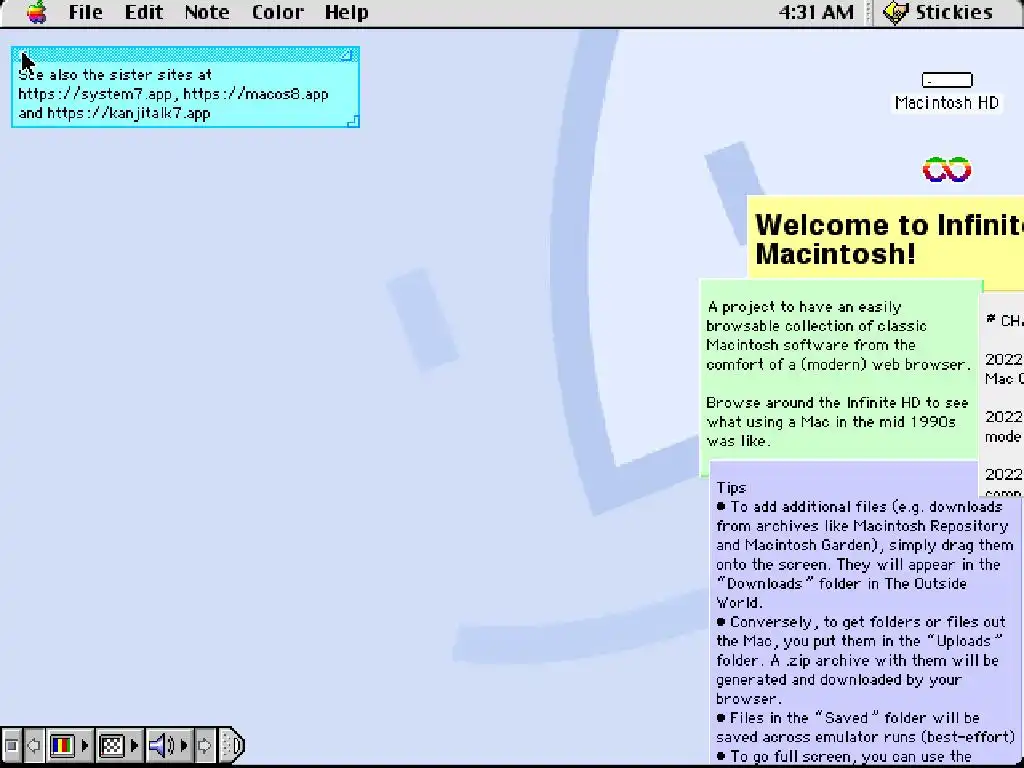Image resolution: width=1024 pixels, height=768 pixels.
Task: Open the Help menu
Action: click(347, 12)
